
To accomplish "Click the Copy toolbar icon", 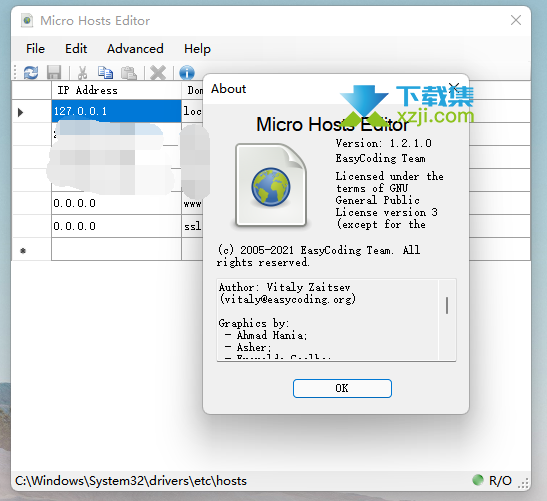I will tap(105, 73).
